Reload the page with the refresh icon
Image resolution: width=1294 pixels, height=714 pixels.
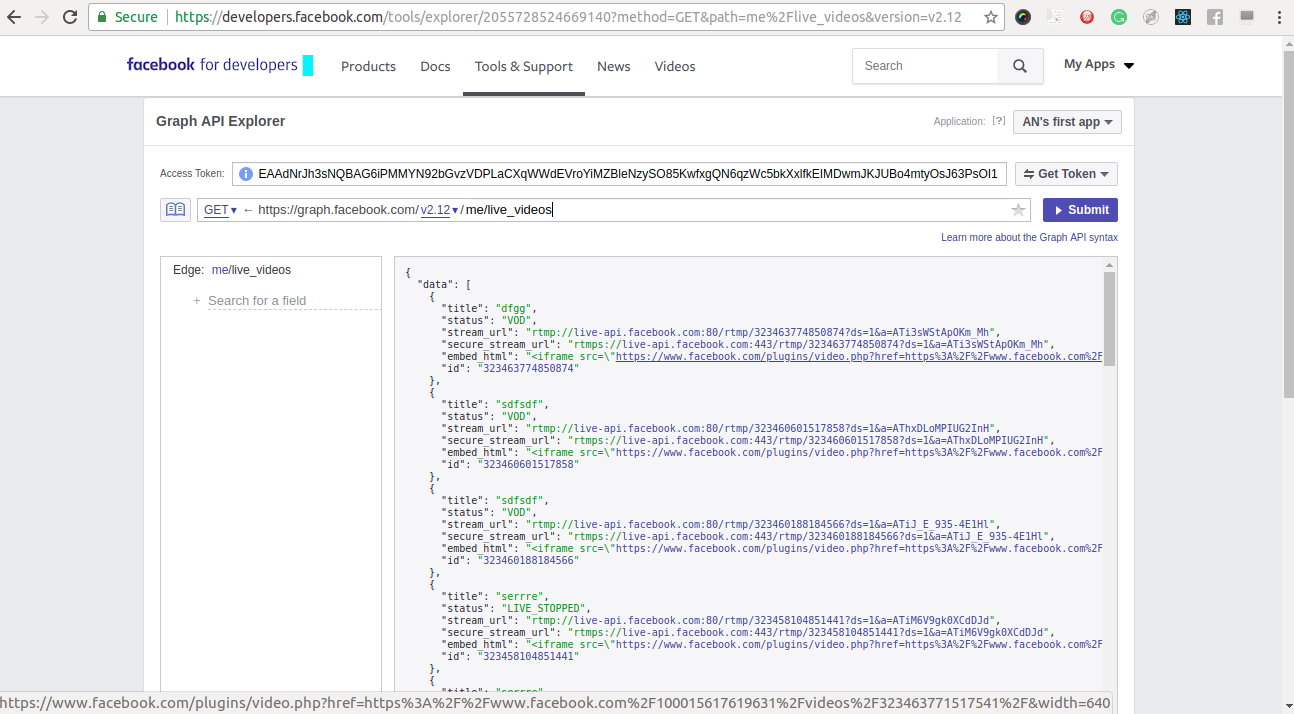coord(70,17)
